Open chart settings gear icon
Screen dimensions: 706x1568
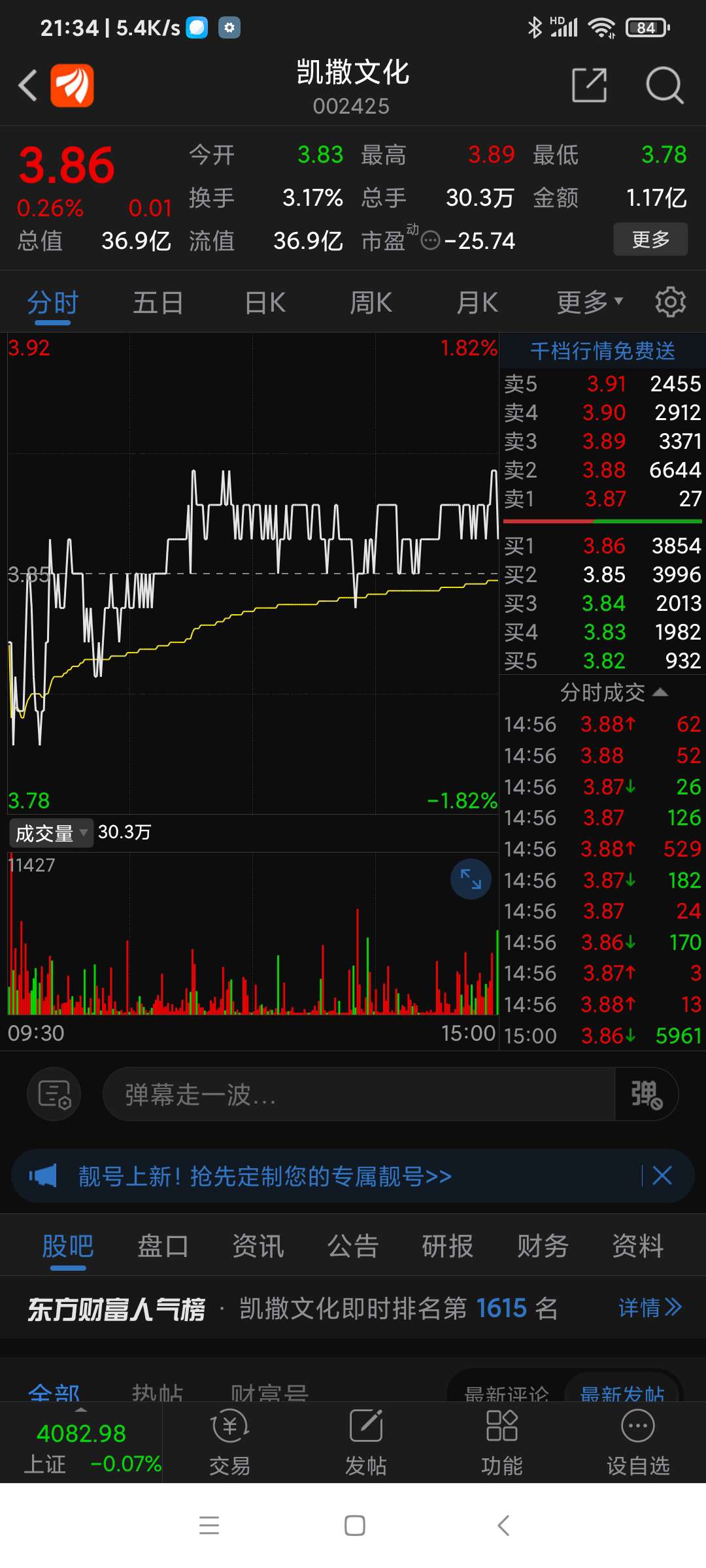[671, 302]
